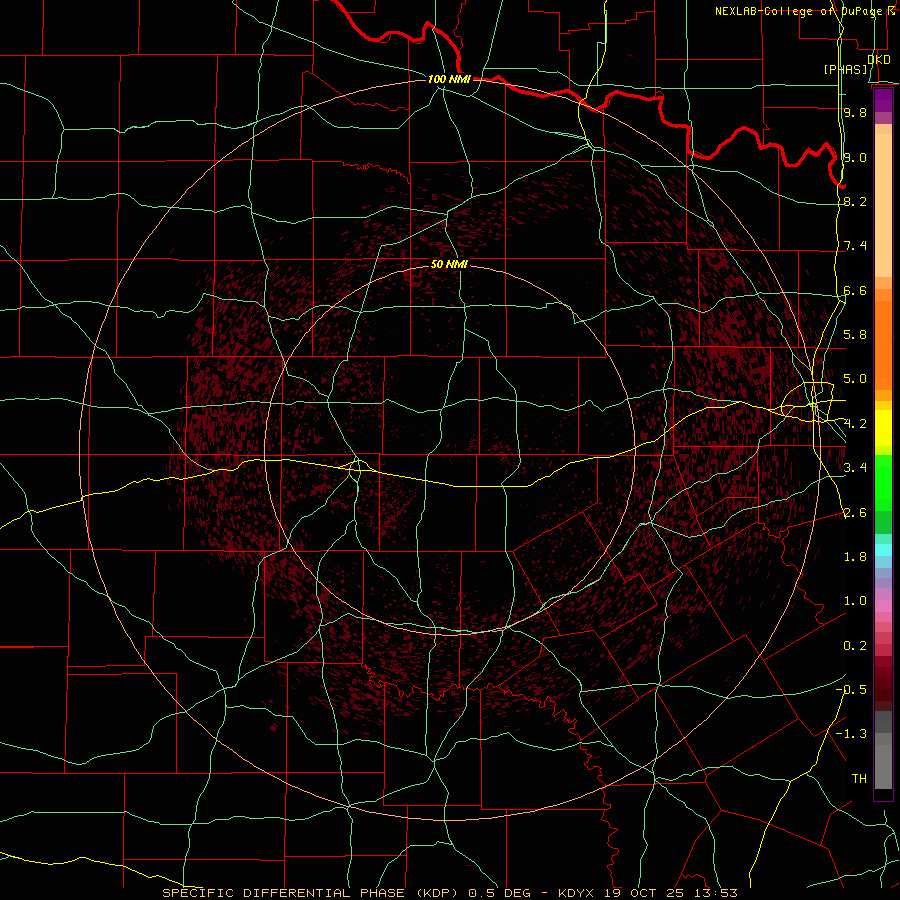Click the KDYX 19 OCT 25 13:53 timestamp

[x=647, y=893]
